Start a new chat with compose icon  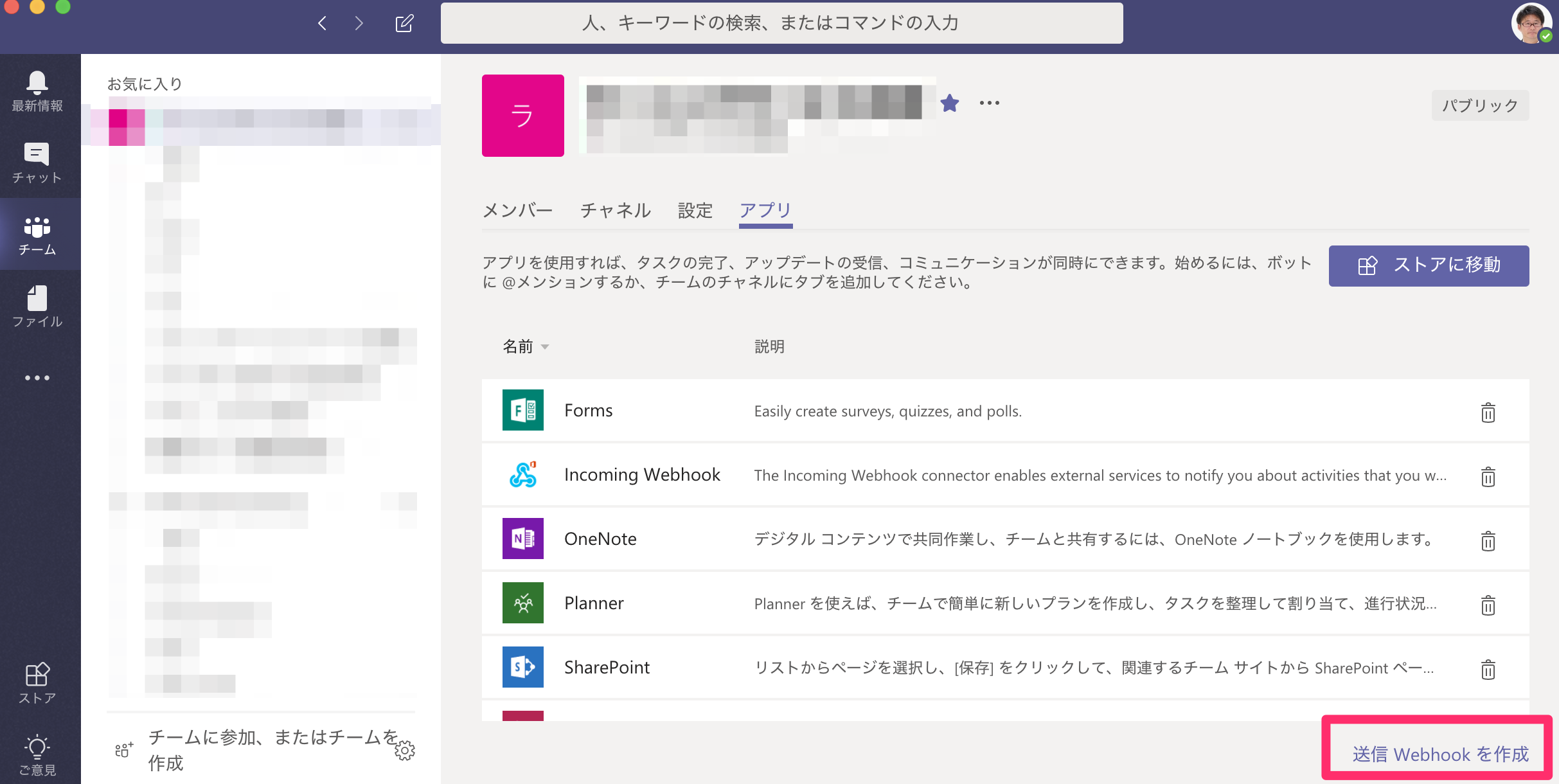pos(404,24)
